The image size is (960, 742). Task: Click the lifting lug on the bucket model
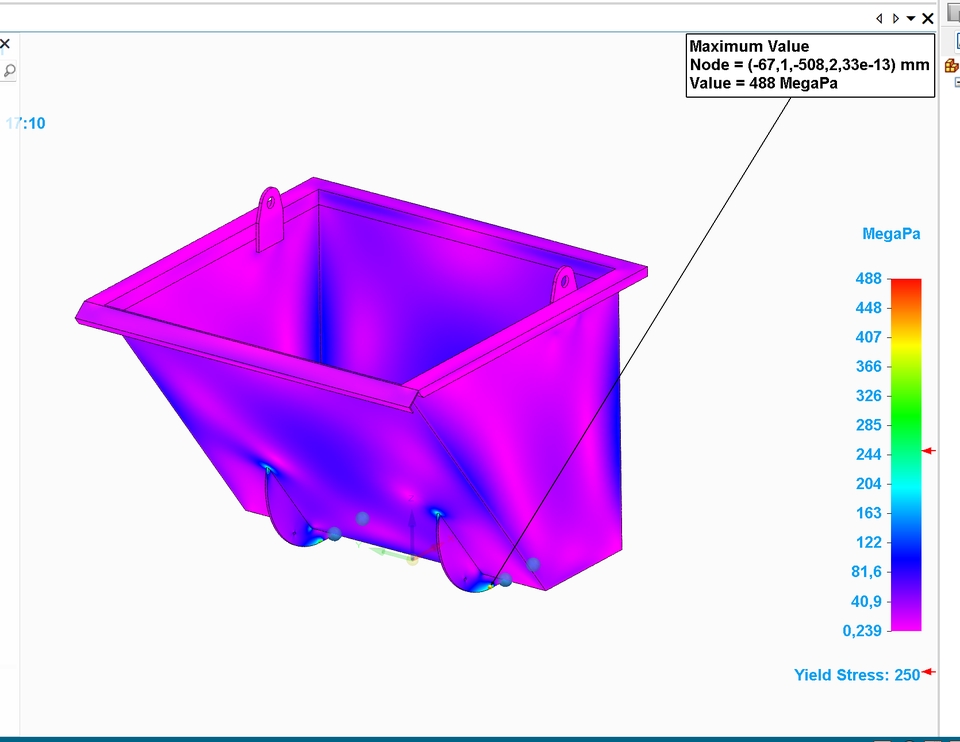coord(270,205)
